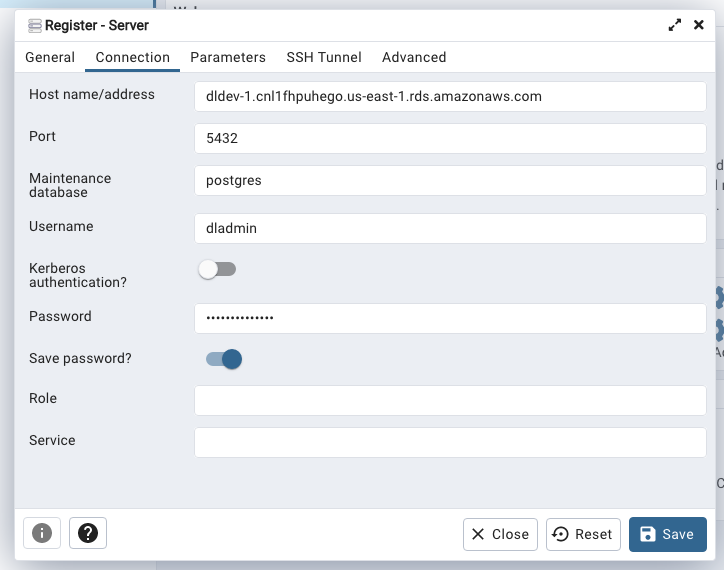Click the server icon in dialog title
The image size is (724, 570).
click(34, 25)
